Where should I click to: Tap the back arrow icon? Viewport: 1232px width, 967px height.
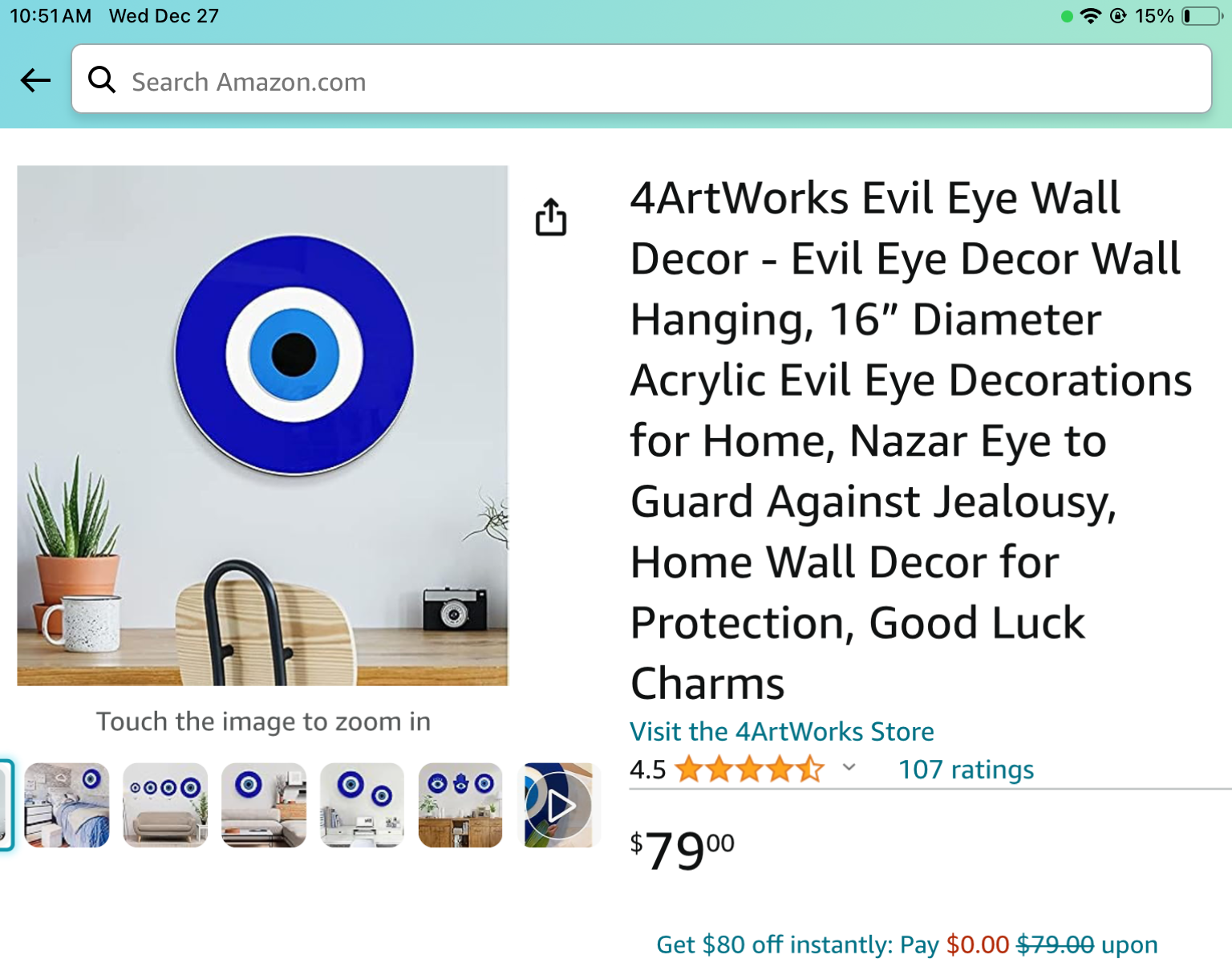tap(35, 80)
